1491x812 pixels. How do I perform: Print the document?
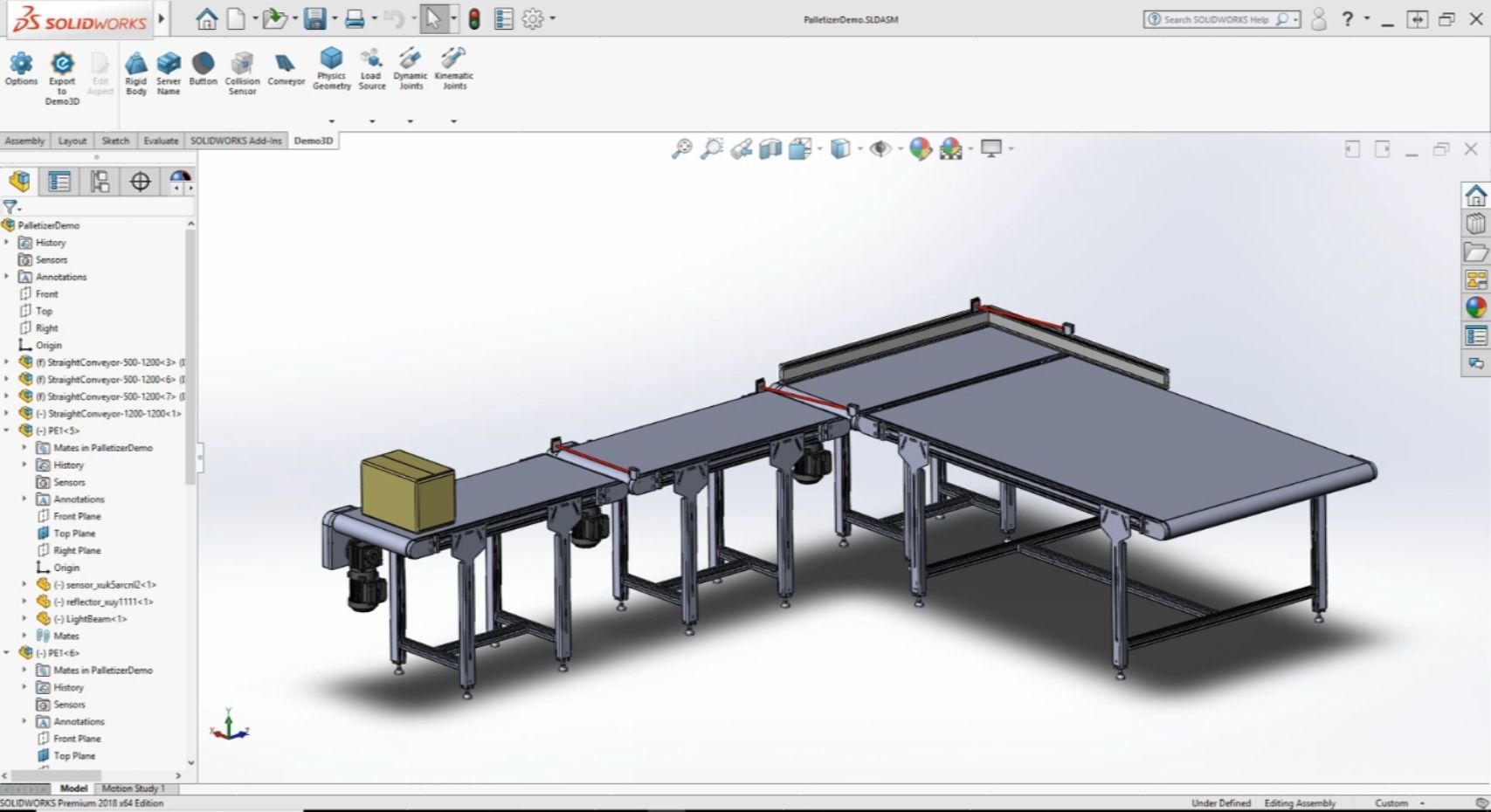pyautogui.click(x=355, y=18)
